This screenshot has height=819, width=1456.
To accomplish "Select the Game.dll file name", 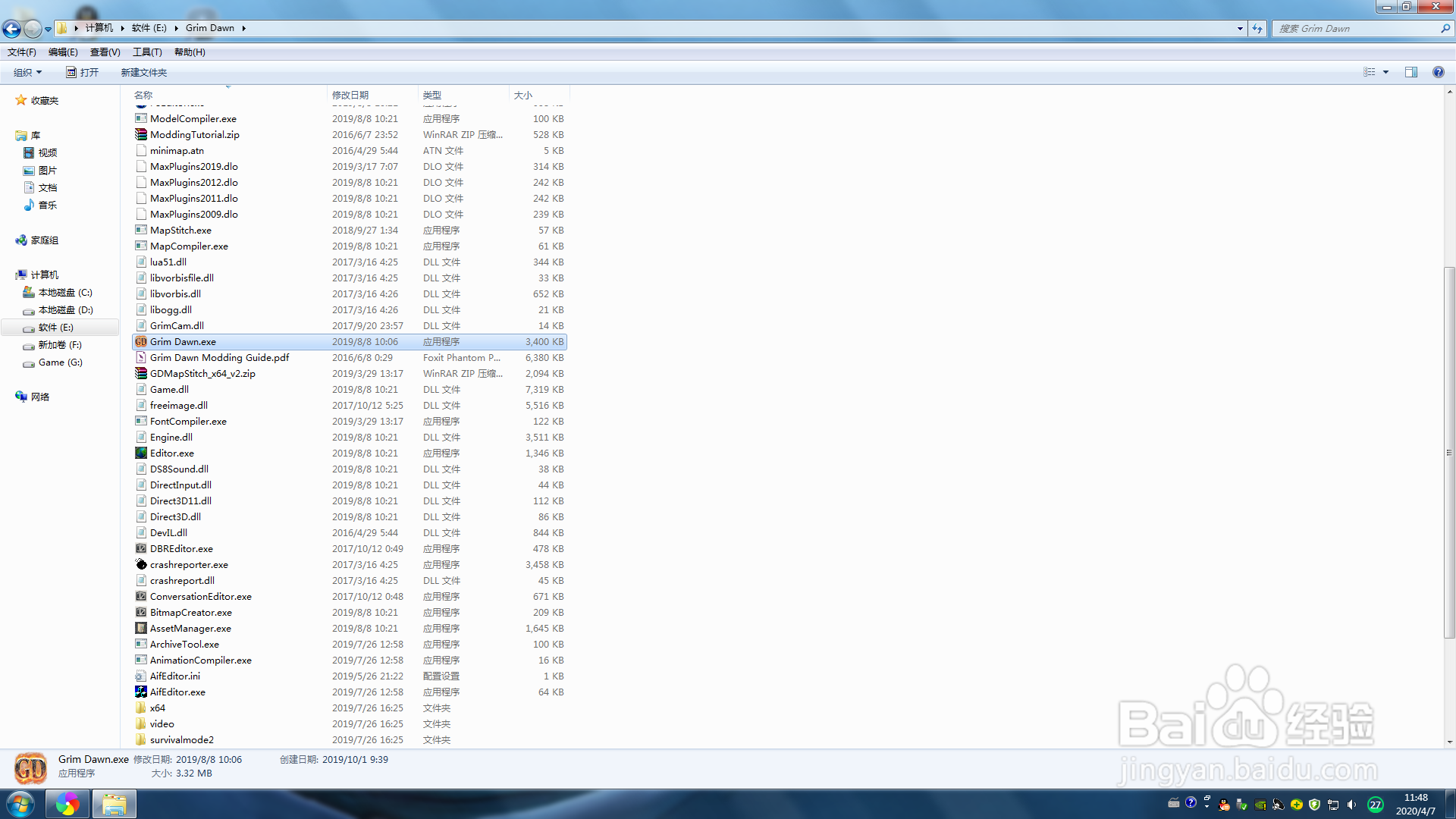I will pyautogui.click(x=169, y=390).
